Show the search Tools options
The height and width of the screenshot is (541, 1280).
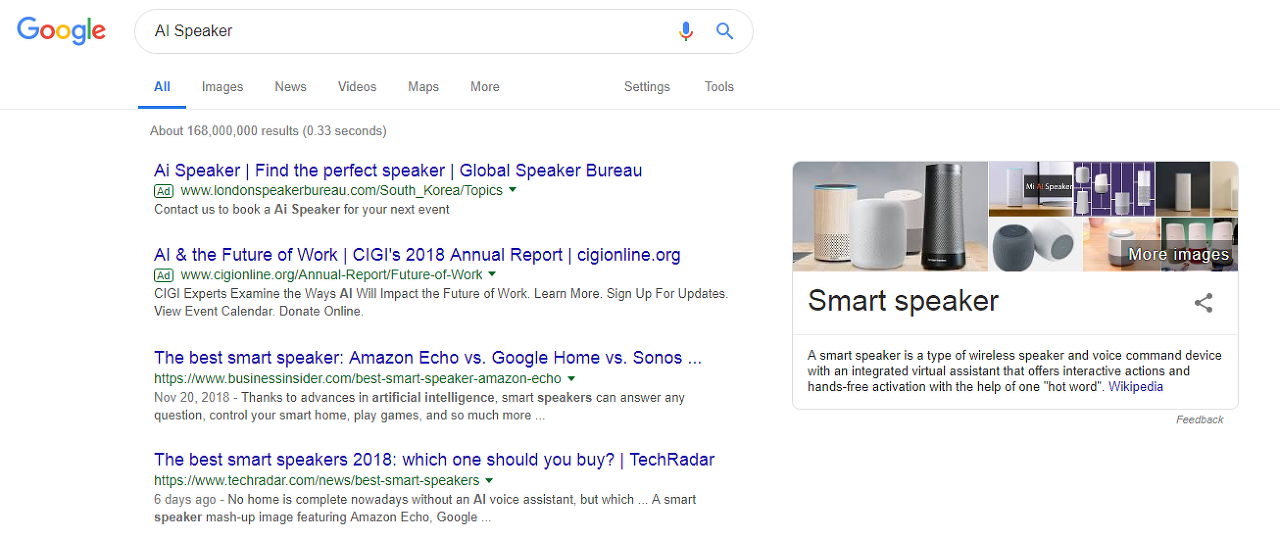(x=719, y=87)
